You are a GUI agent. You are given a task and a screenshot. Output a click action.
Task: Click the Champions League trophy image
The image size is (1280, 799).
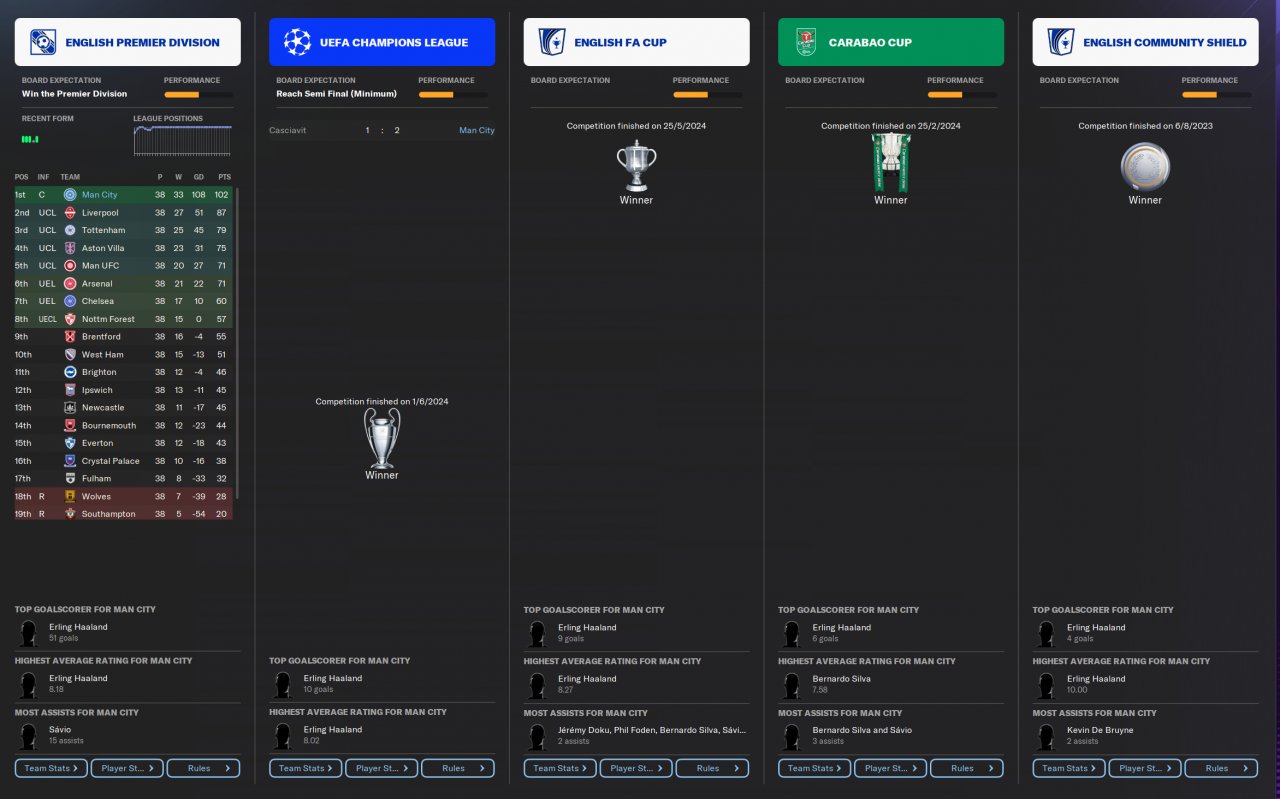click(382, 438)
